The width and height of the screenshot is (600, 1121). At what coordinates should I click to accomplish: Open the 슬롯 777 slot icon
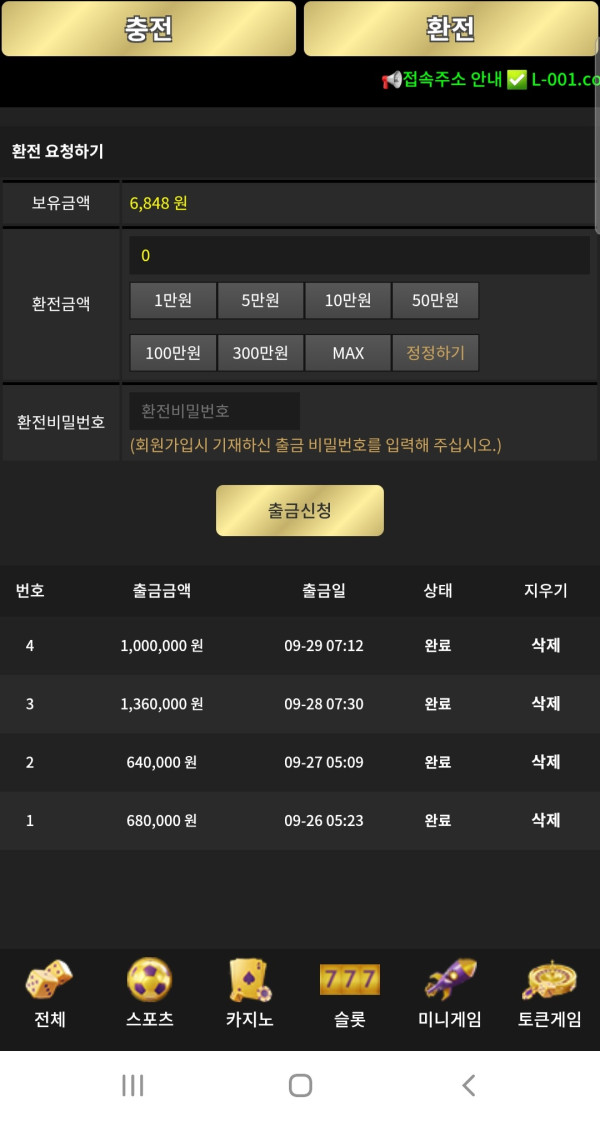tap(349, 980)
